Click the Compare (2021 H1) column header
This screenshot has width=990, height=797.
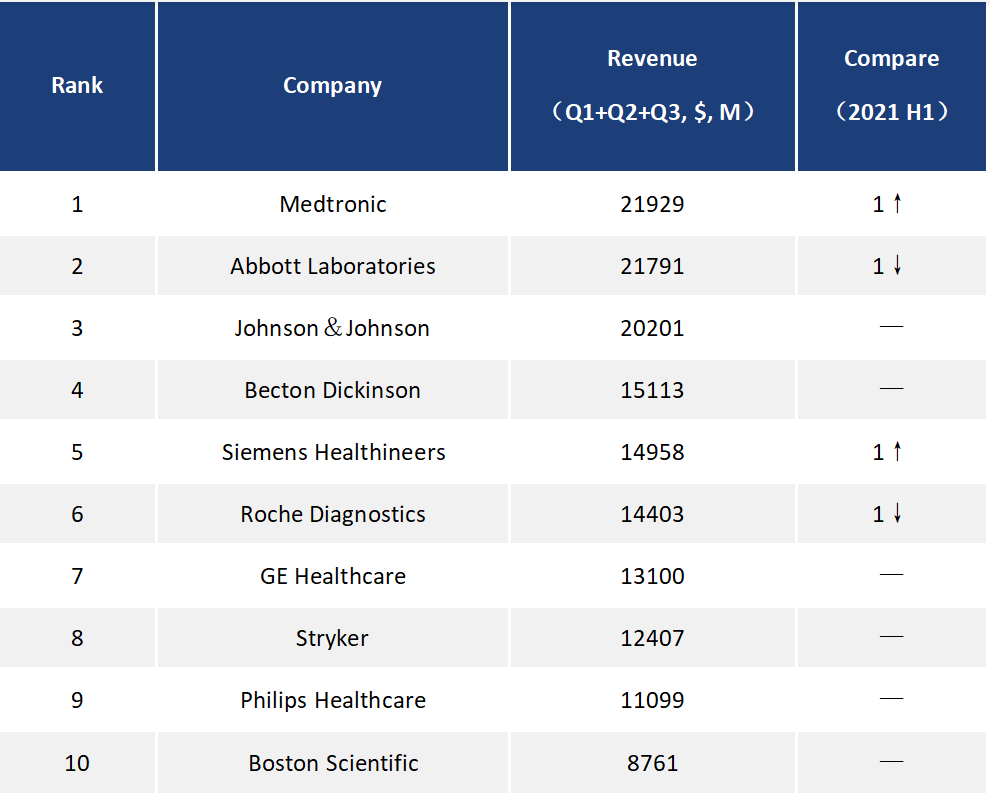coord(891,85)
